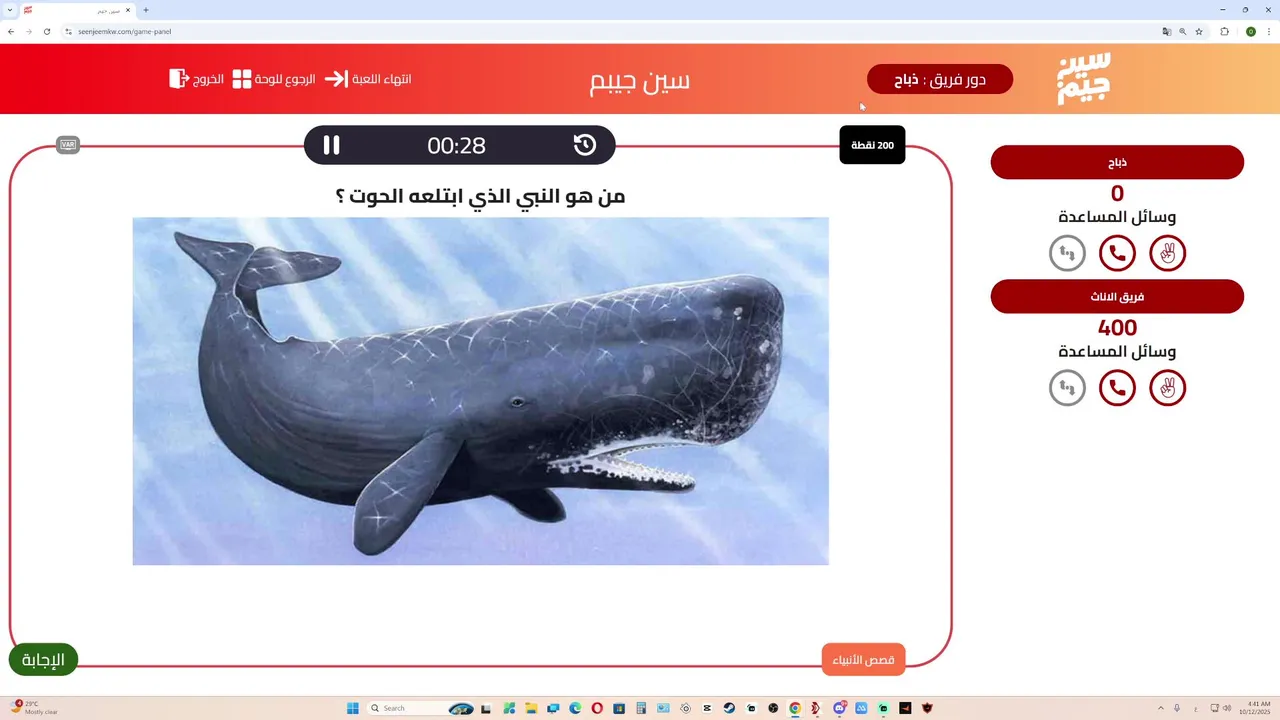Open the volume control in system tray

[1227, 708]
